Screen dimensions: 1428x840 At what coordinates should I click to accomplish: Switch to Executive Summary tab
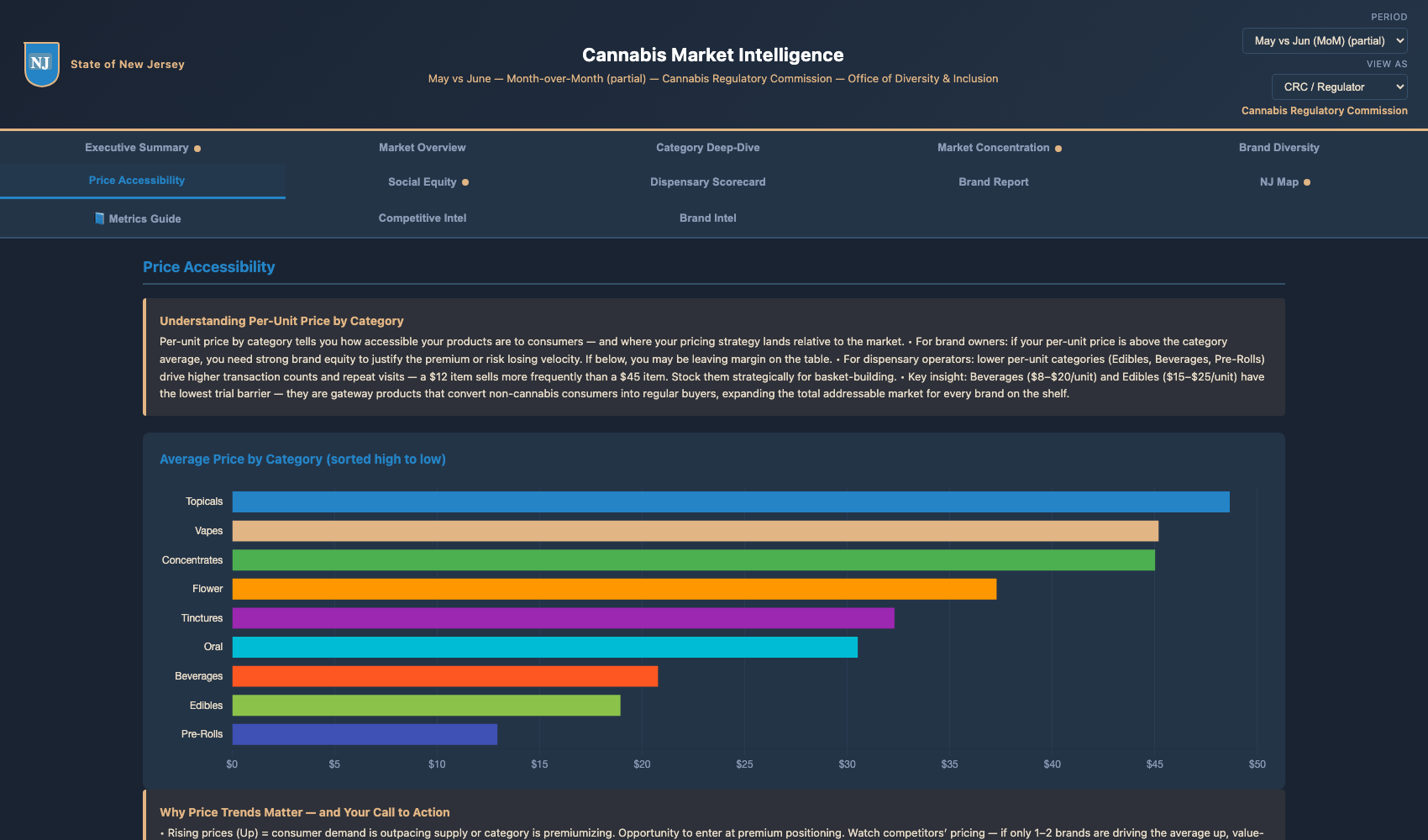(143, 147)
